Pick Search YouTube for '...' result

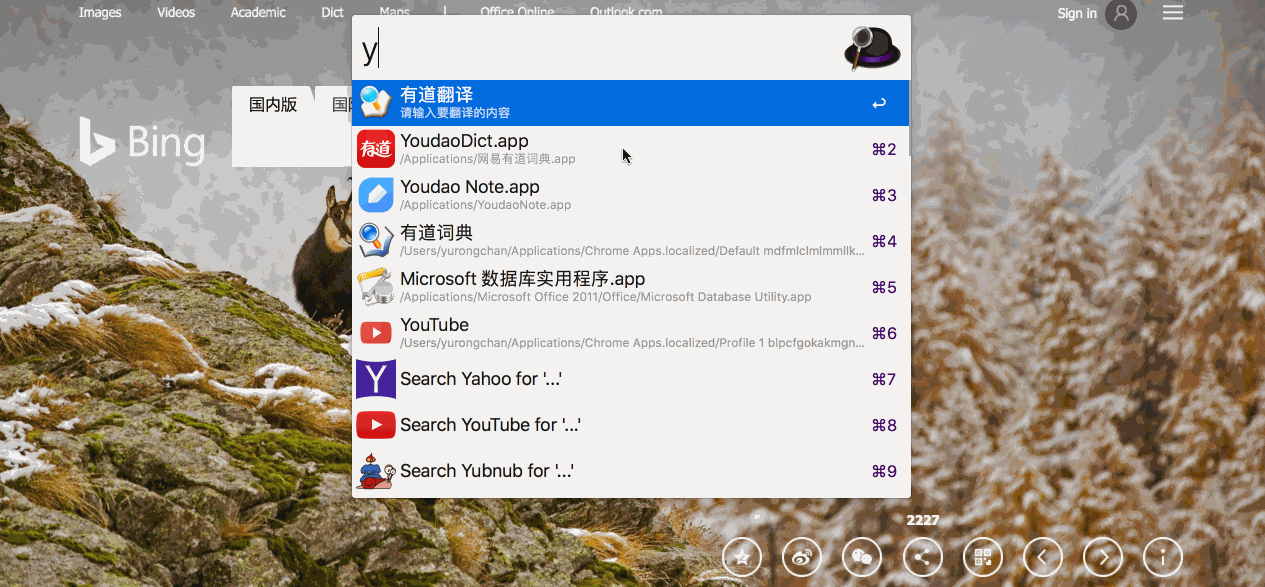(x=631, y=425)
